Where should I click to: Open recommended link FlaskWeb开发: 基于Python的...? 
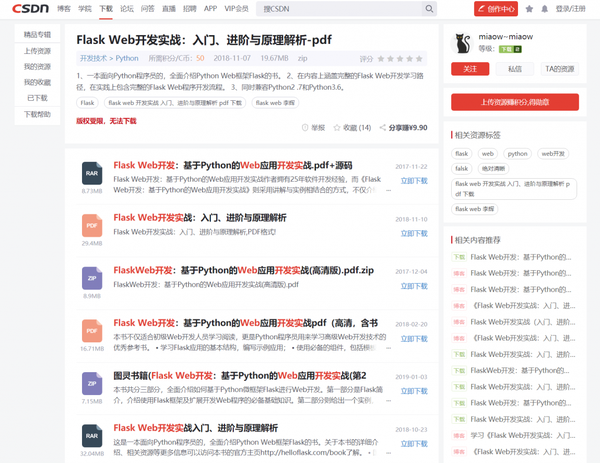click(x=520, y=370)
